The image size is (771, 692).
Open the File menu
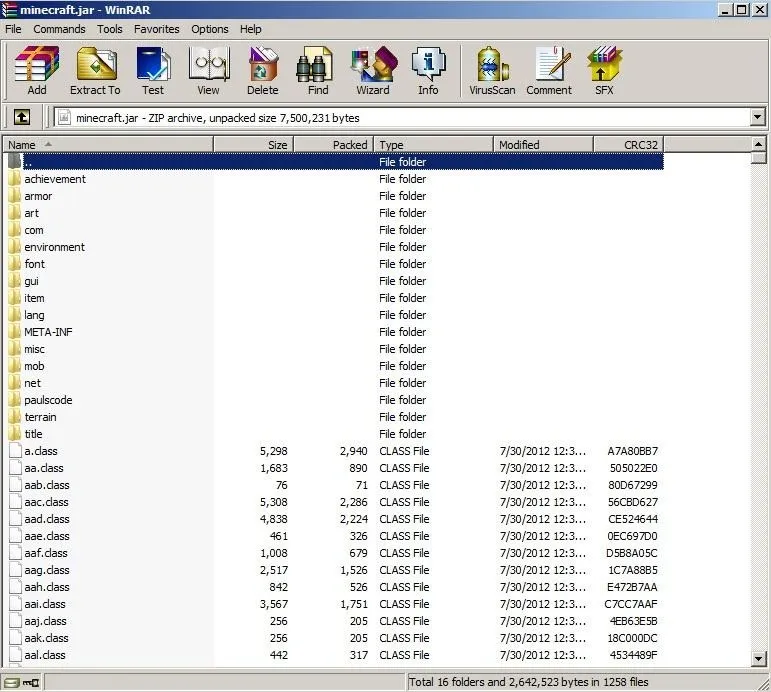(x=13, y=29)
